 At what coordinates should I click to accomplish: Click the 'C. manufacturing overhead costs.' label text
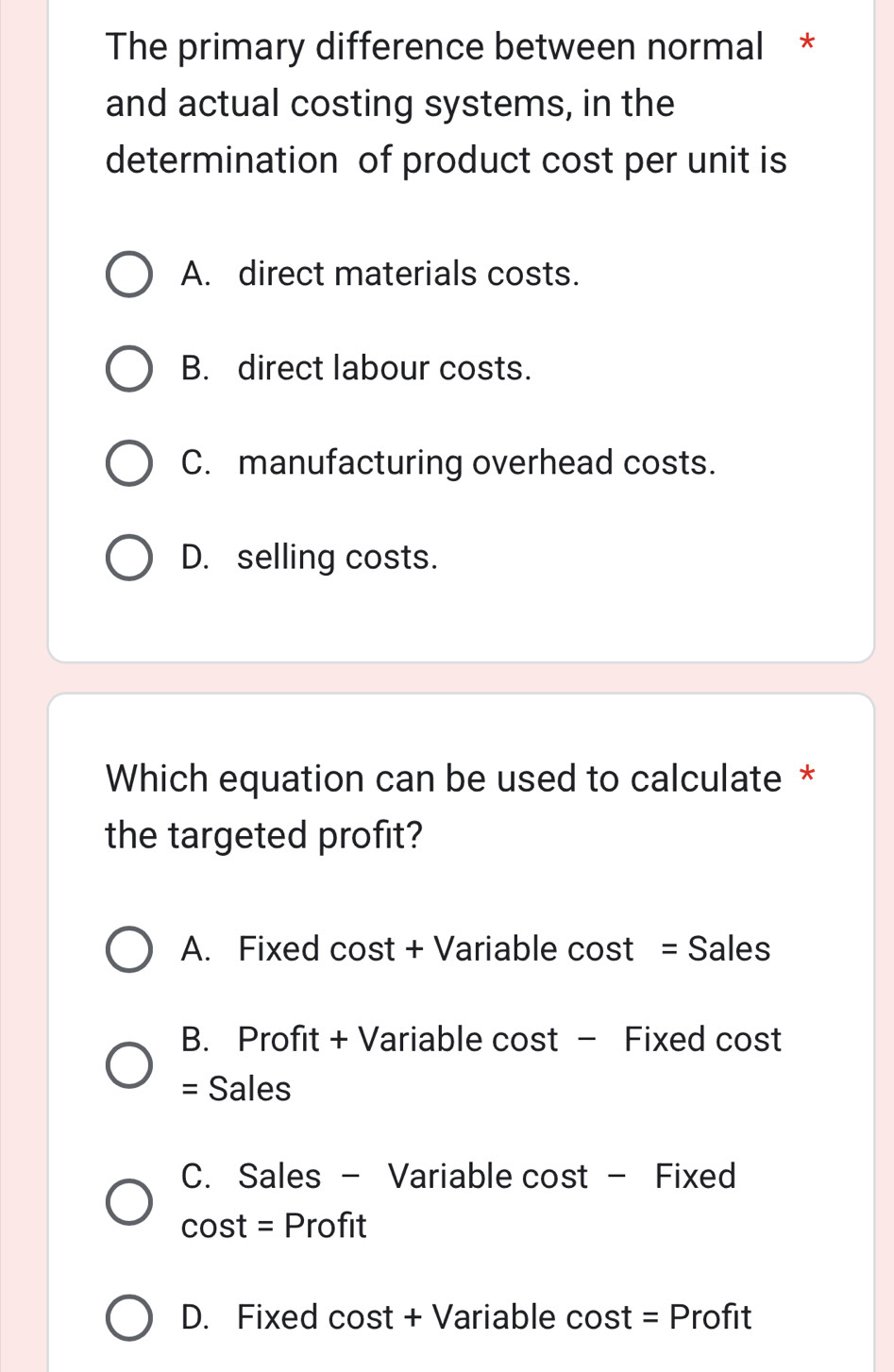click(448, 462)
